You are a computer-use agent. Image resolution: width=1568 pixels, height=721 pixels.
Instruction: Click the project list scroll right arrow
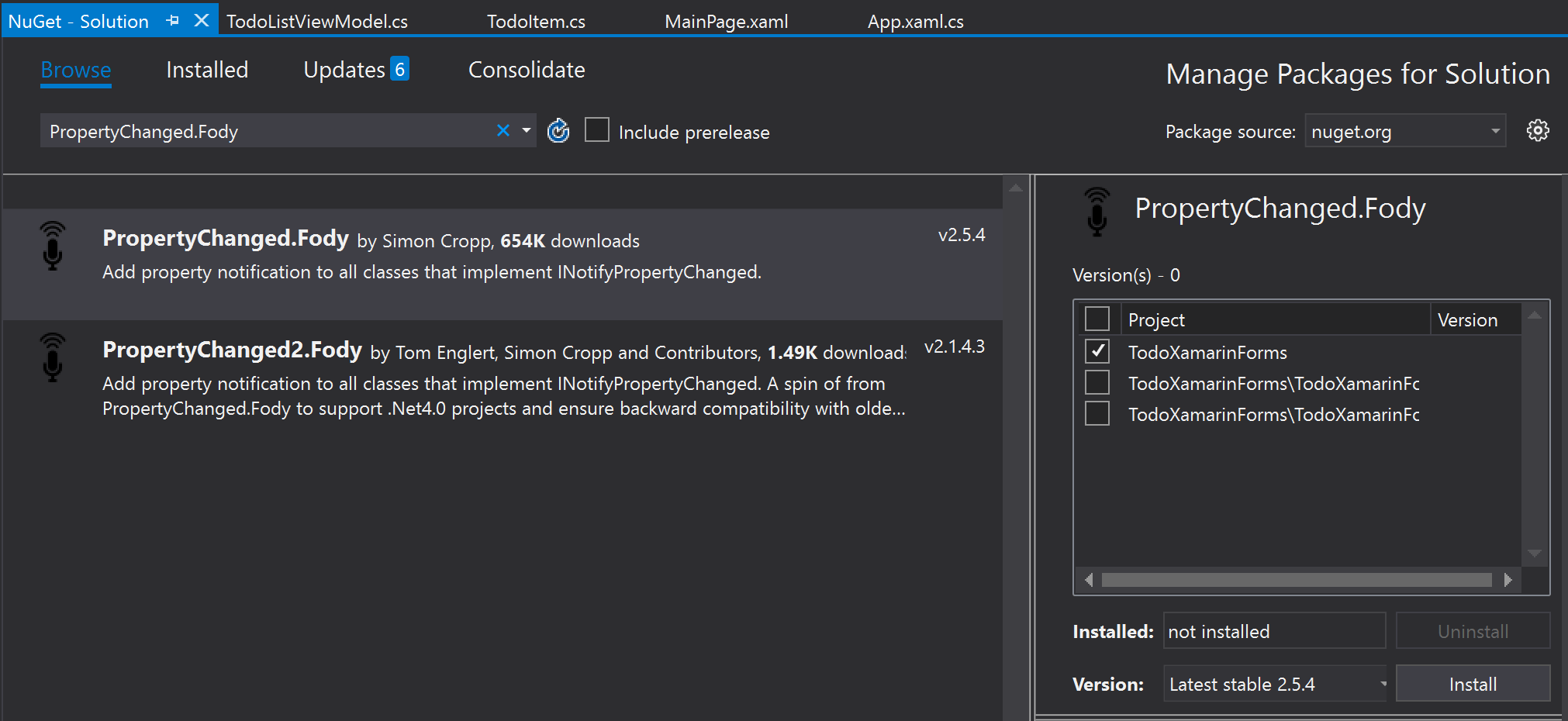1508,580
